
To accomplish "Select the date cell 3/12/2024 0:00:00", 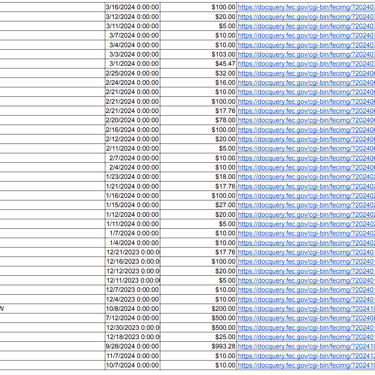I will pyautogui.click(x=133, y=16).
